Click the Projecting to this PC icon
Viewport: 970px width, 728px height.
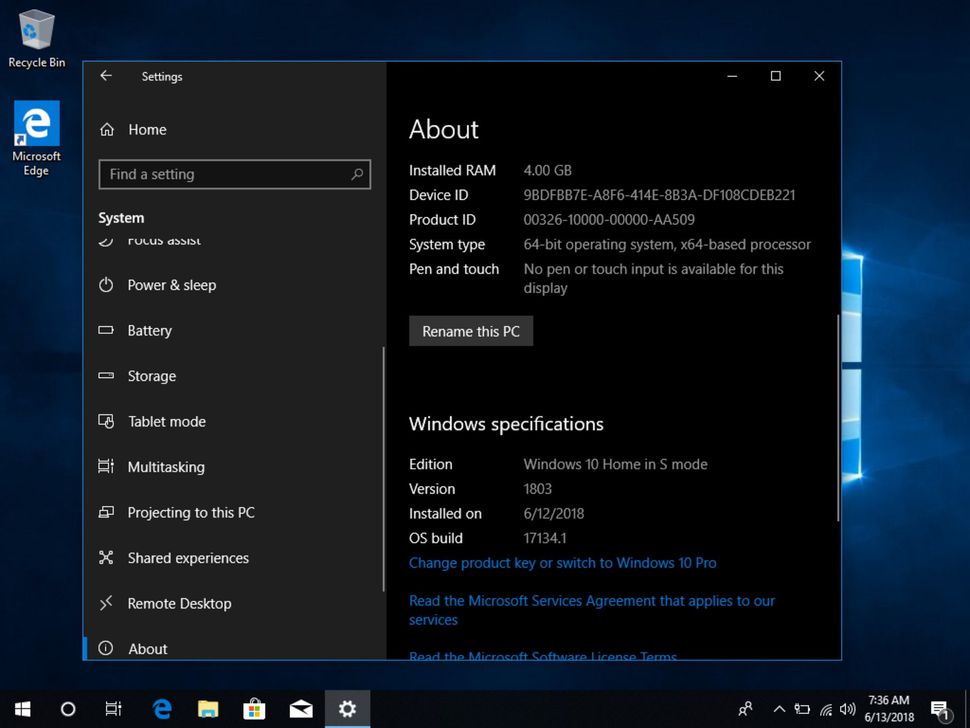tap(107, 512)
